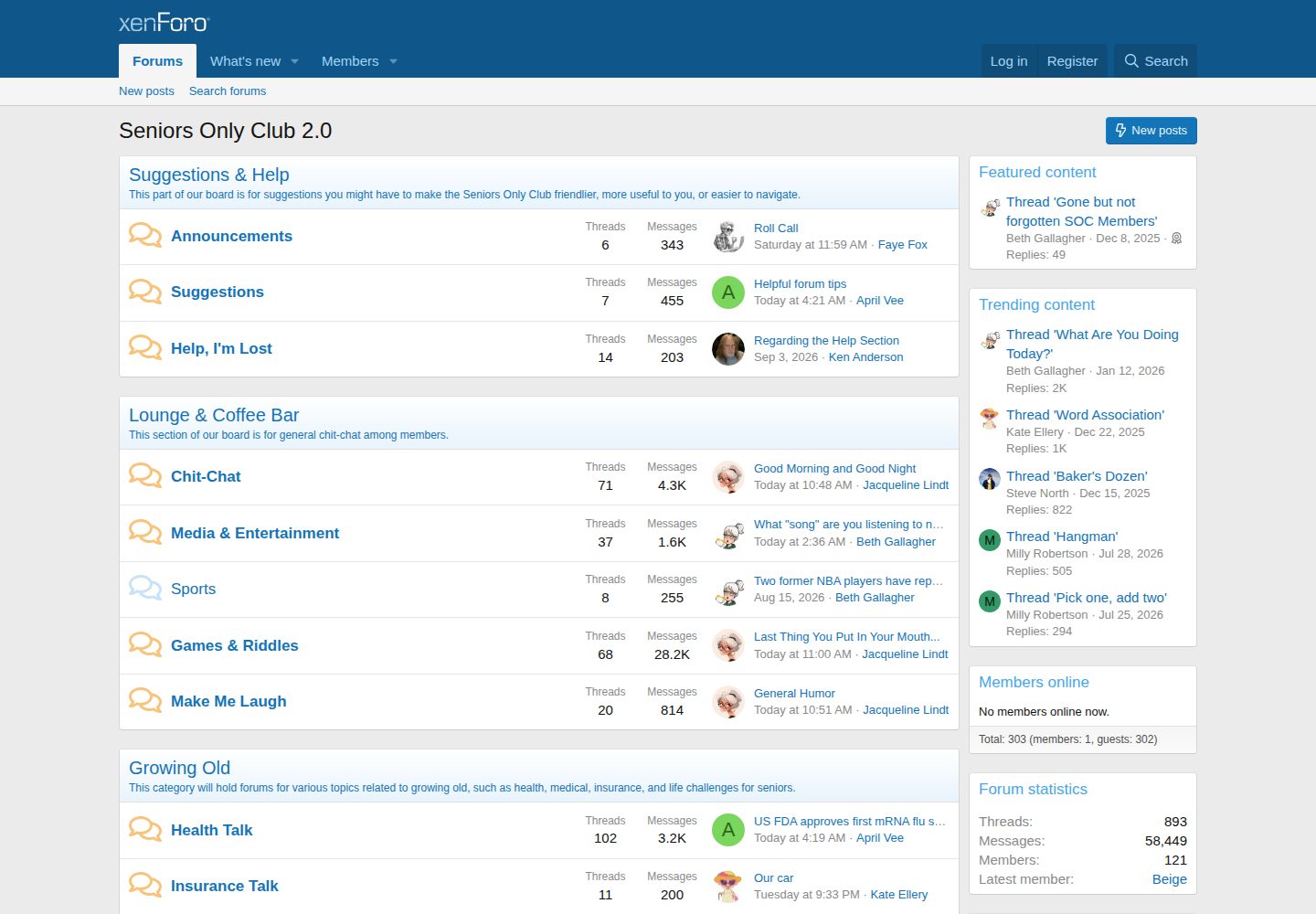Expand the What's new dropdown arrow
Viewport: 1316px width, 914px height.
point(294,61)
